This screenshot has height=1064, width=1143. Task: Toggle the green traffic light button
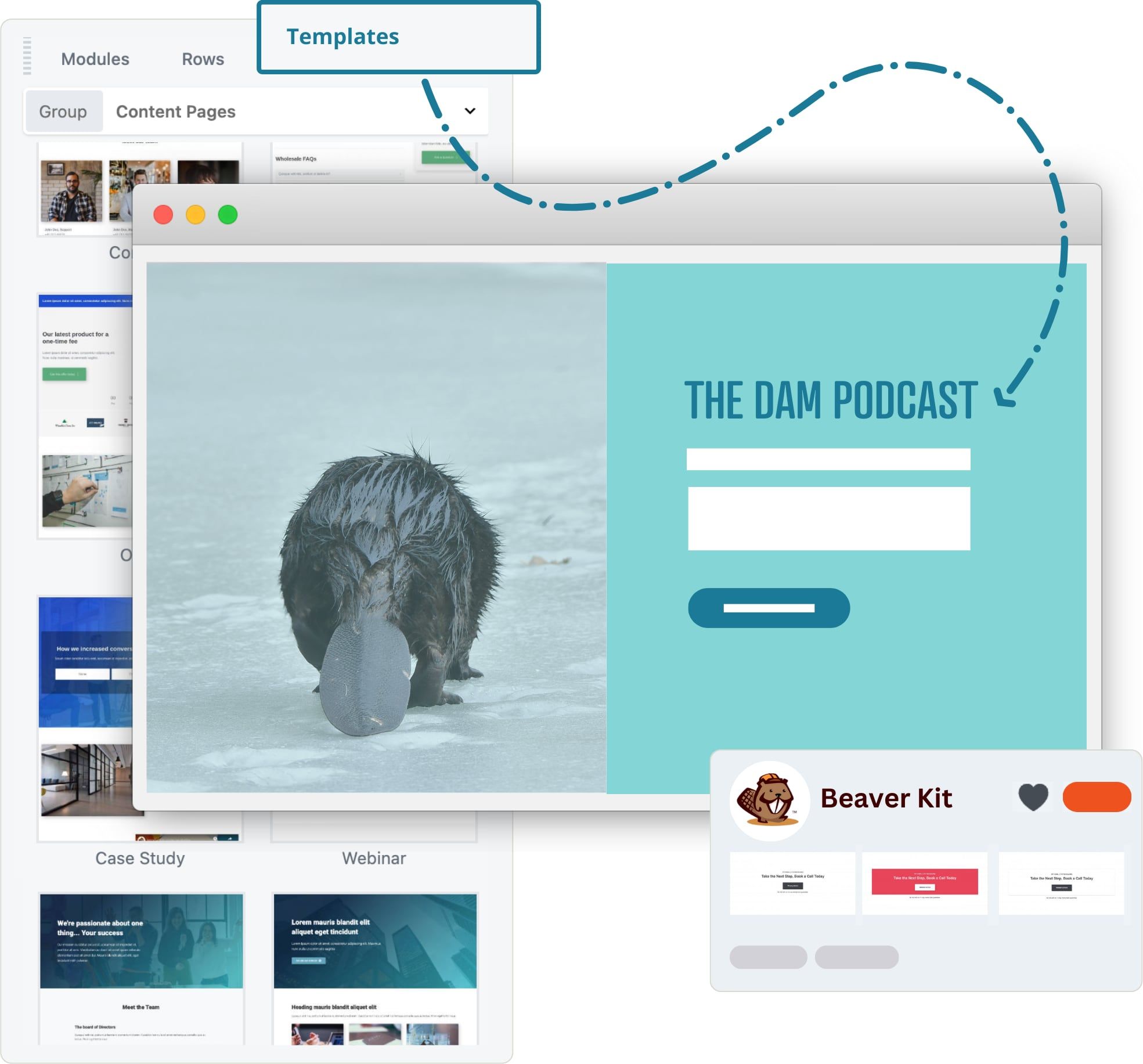tap(231, 214)
